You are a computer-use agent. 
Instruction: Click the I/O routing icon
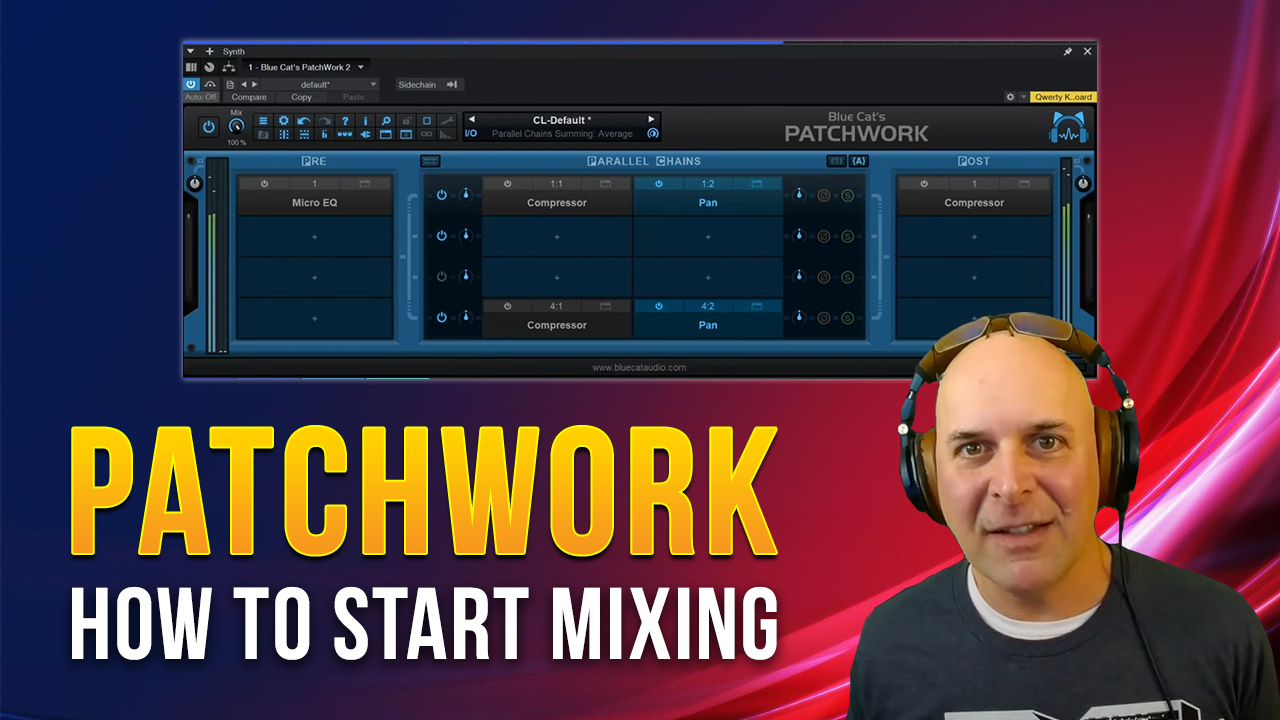tap(471, 134)
